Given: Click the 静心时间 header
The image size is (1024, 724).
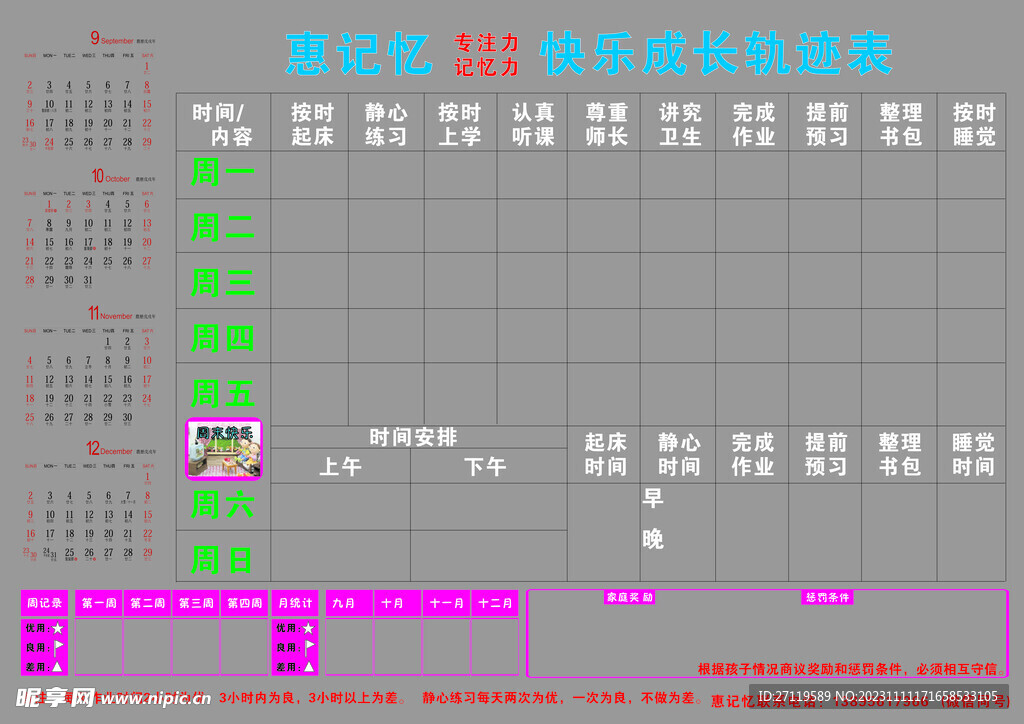Looking at the screenshot, I should [679, 454].
